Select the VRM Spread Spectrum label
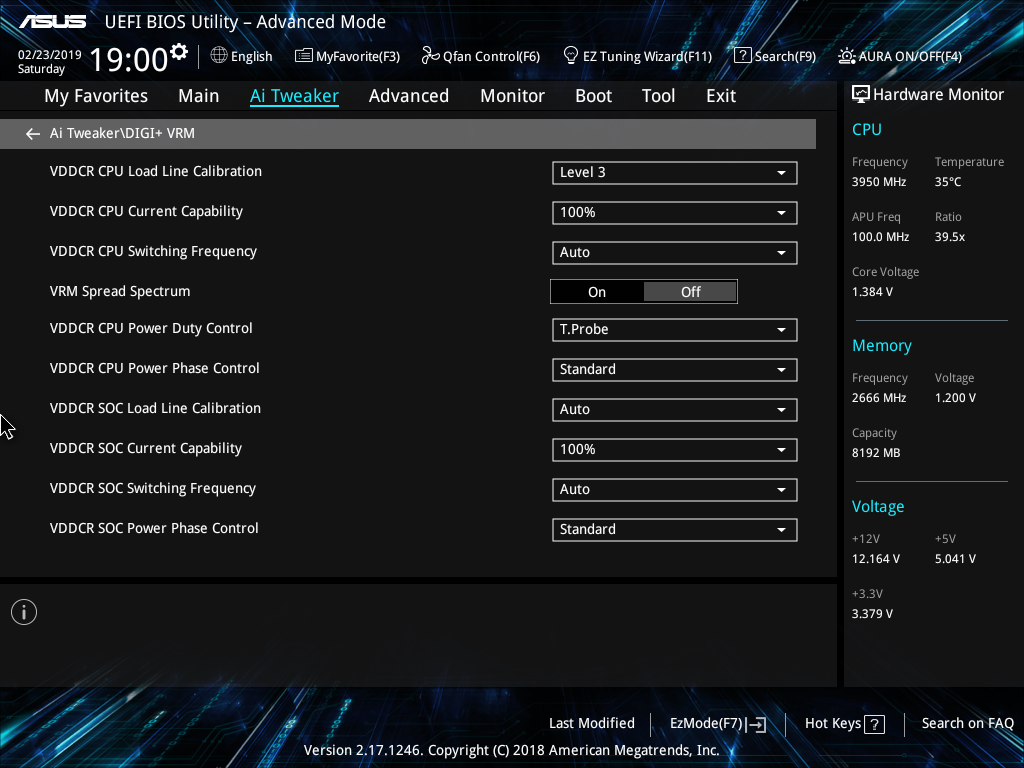 [120, 291]
